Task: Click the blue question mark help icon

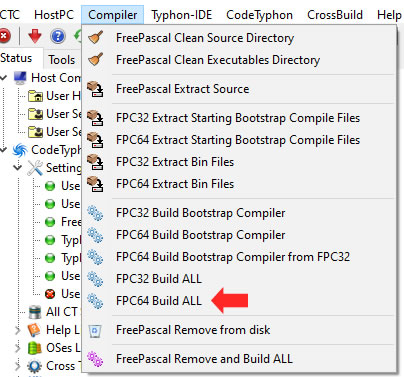Action: pos(58,36)
